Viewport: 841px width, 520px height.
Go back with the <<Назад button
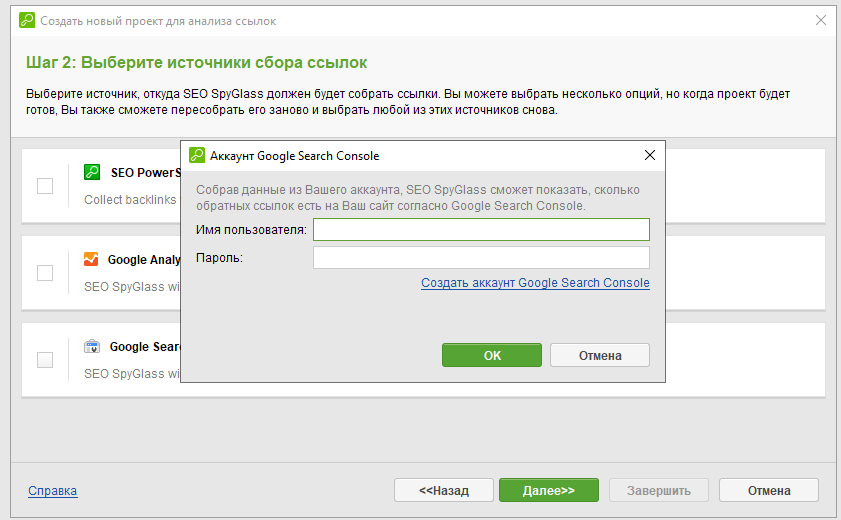[444, 490]
